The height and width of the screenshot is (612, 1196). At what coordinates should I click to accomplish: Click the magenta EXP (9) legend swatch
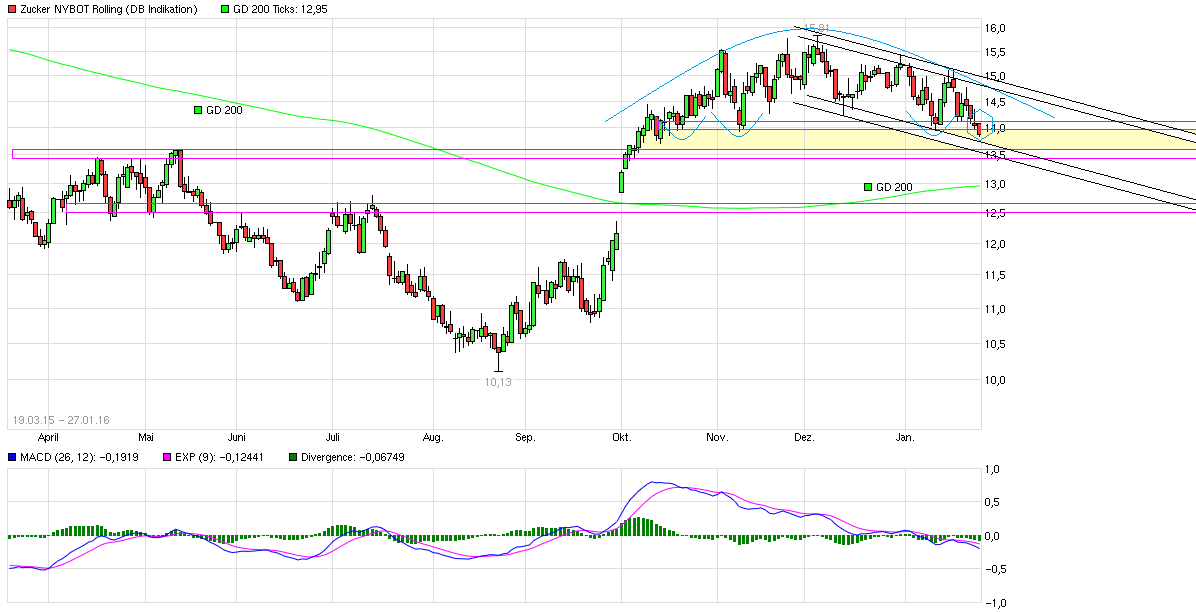(168, 457)
